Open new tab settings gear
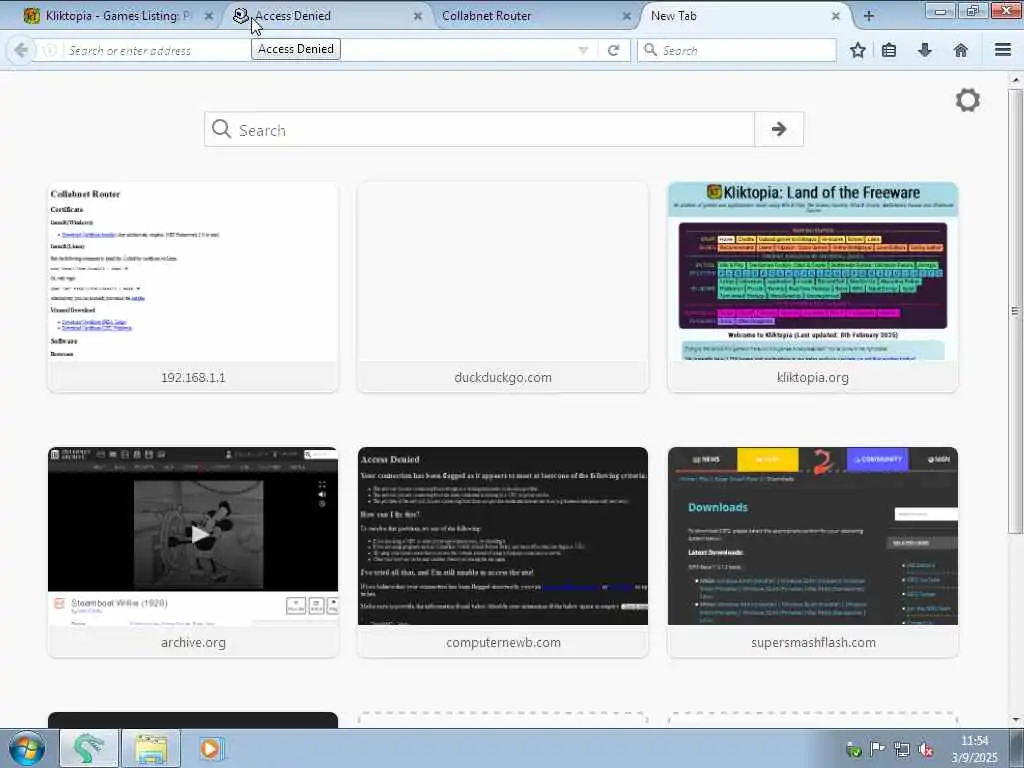The image size is (1024, 768). point(968,100)
